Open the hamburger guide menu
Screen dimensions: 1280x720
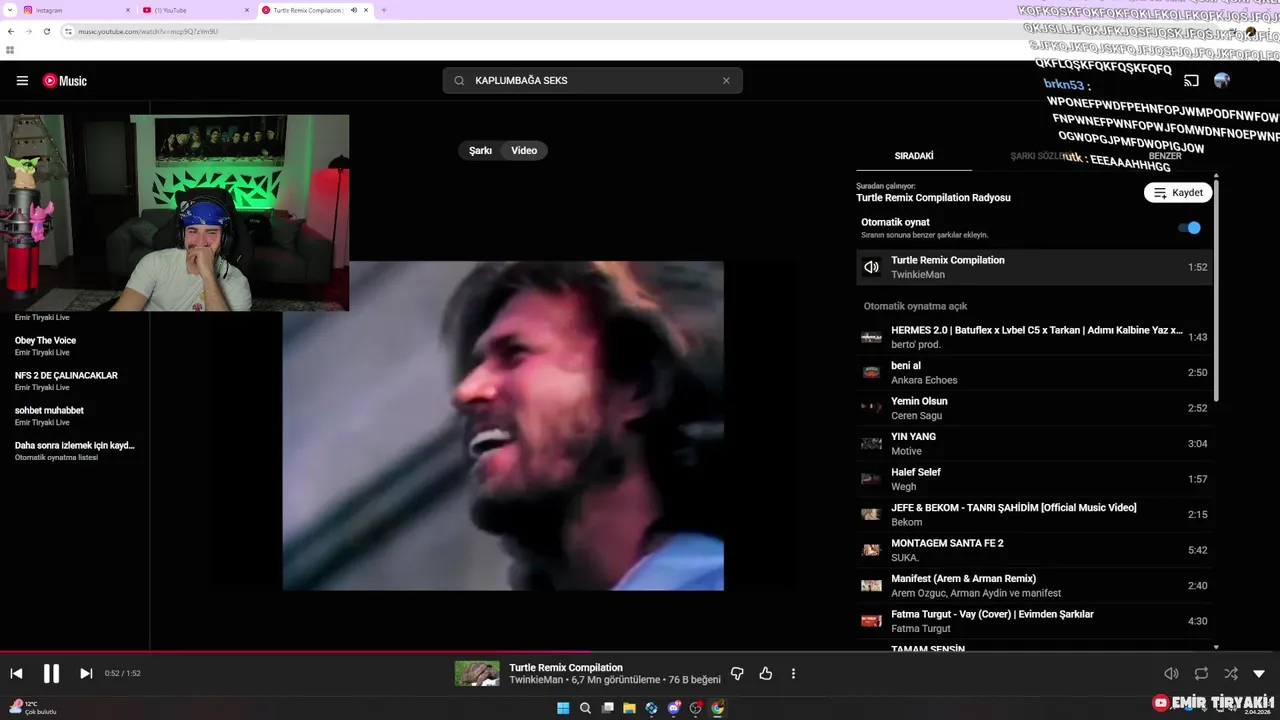pyautogui.click(x=22, y=81)
